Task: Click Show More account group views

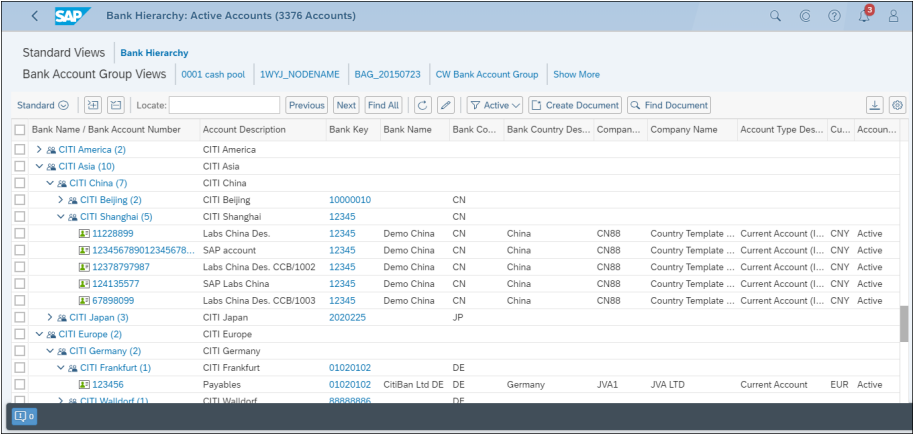Action: point(576,75)
